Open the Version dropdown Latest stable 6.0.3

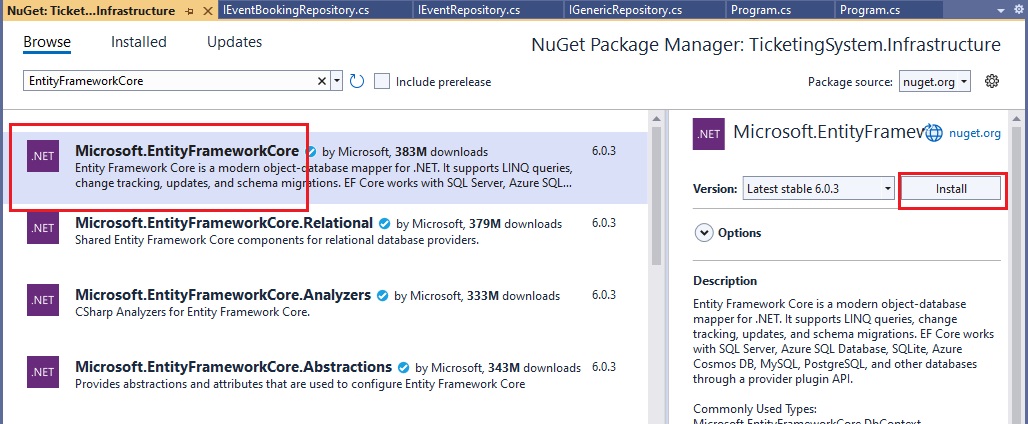(819, 189)
